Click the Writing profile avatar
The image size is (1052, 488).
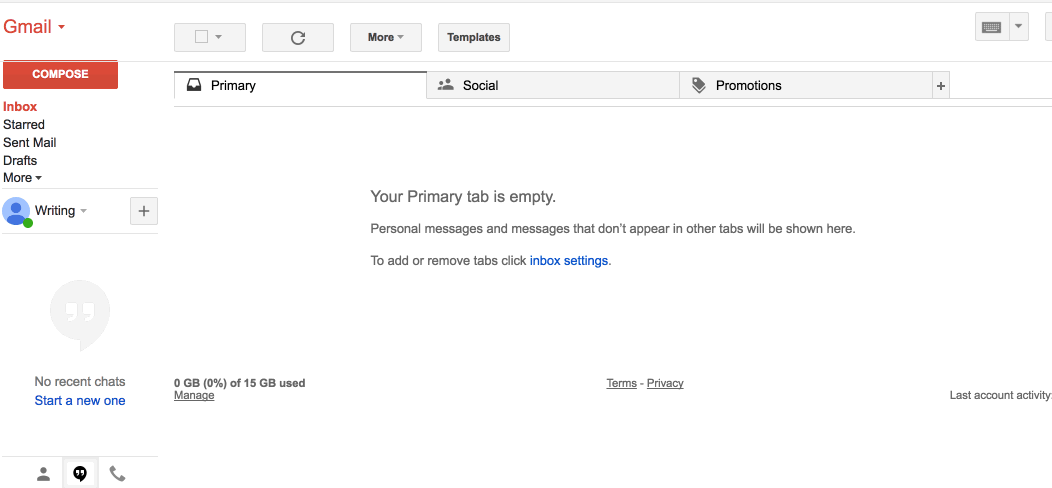click(x=16, y=211)
